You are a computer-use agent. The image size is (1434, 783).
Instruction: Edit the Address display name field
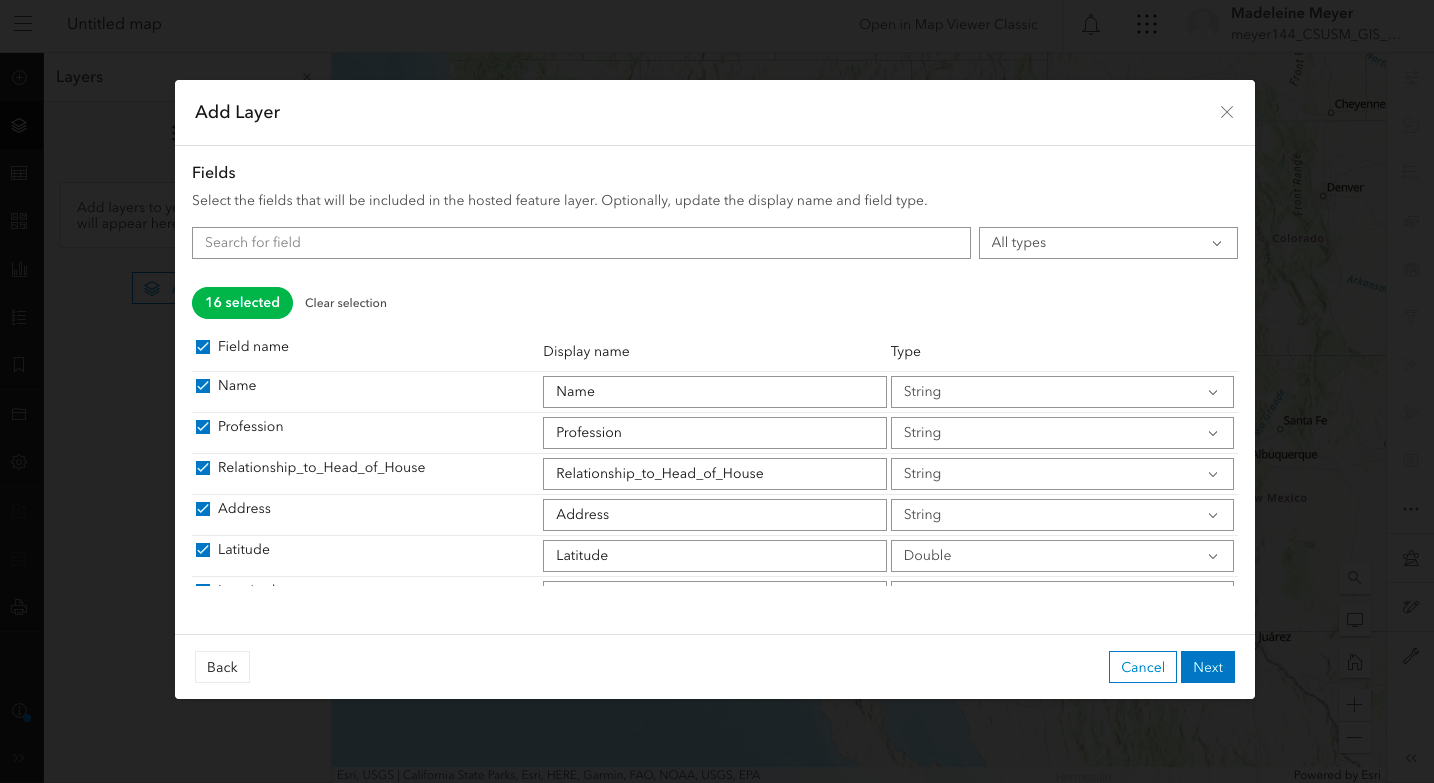(x=715, y=515)
